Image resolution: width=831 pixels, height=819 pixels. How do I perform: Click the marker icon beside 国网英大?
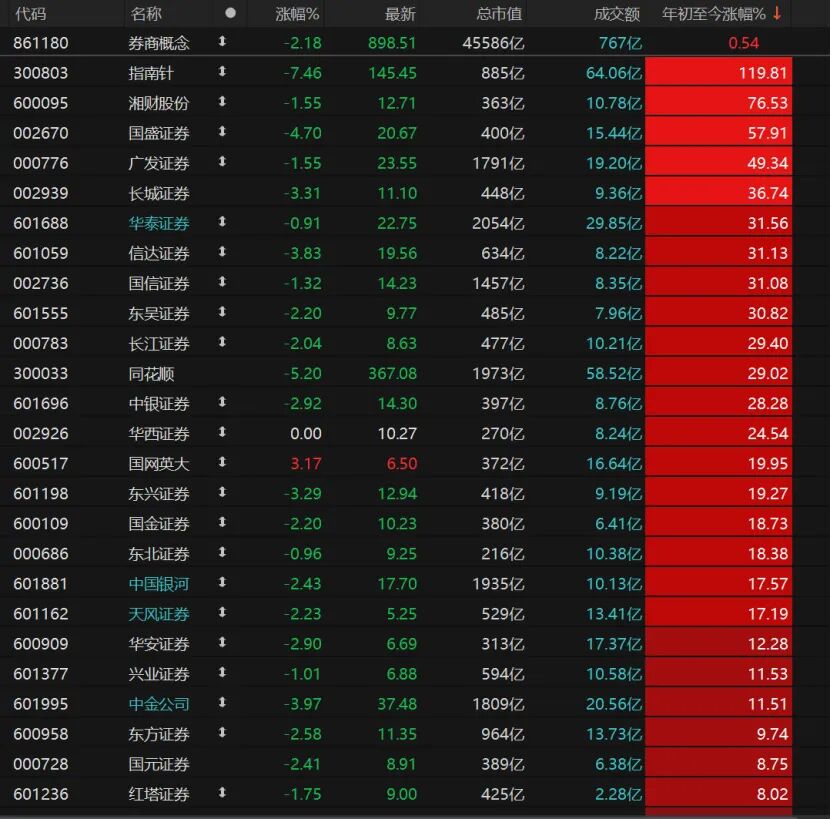[x=222, y=463]
